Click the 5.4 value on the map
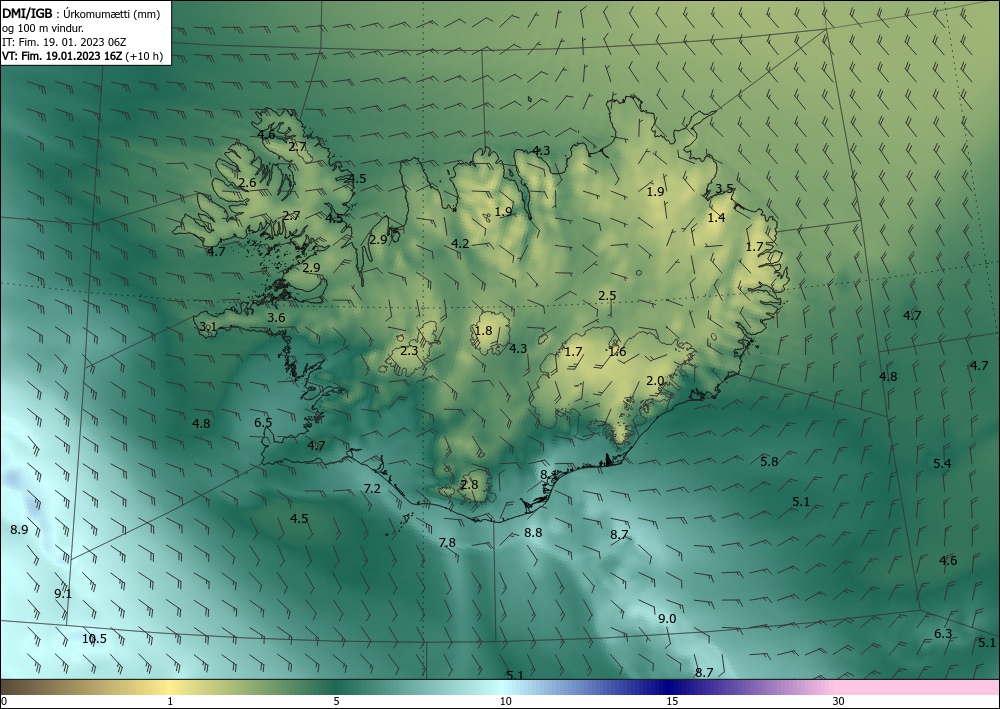The height and width of the screenshot is (709, 1000). (943, 464)
